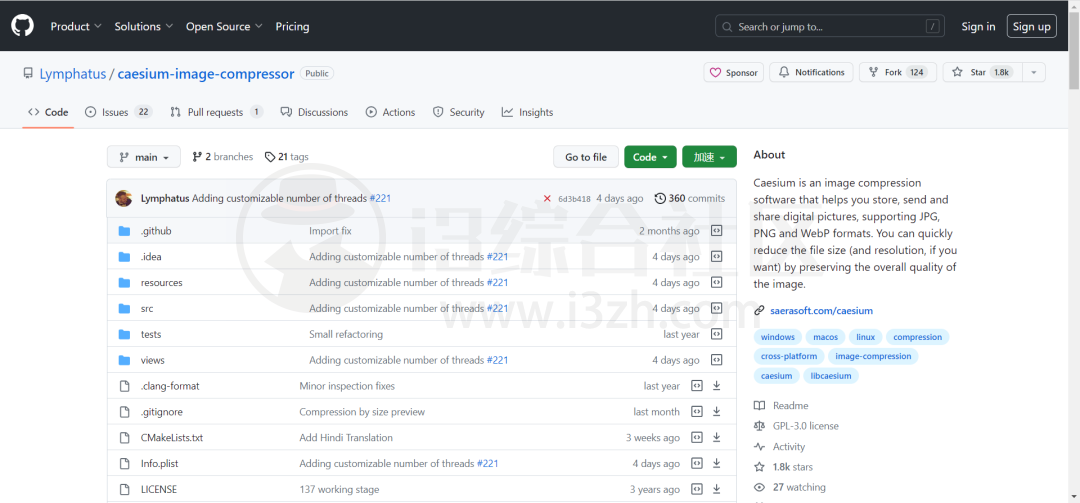Open the green Code dropdown
This screenshot has width=1080, height=503.
[x=650, y=157]
